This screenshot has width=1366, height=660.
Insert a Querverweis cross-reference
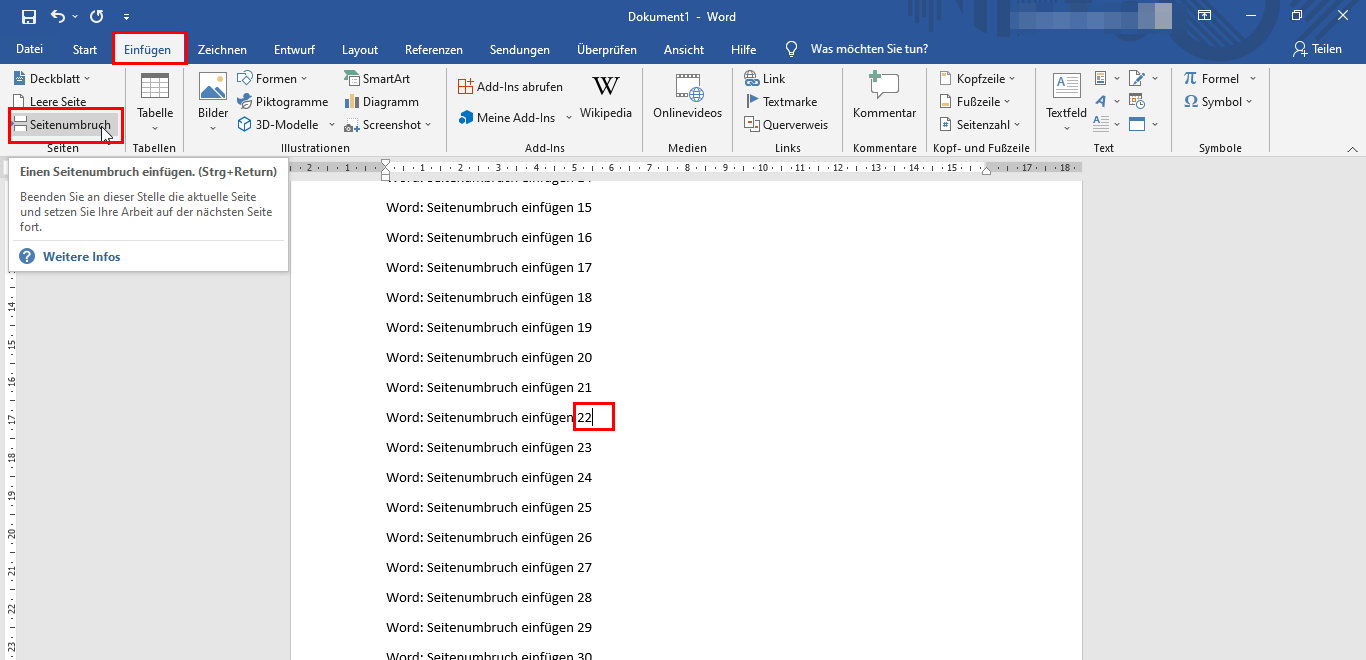coord(786,125)
